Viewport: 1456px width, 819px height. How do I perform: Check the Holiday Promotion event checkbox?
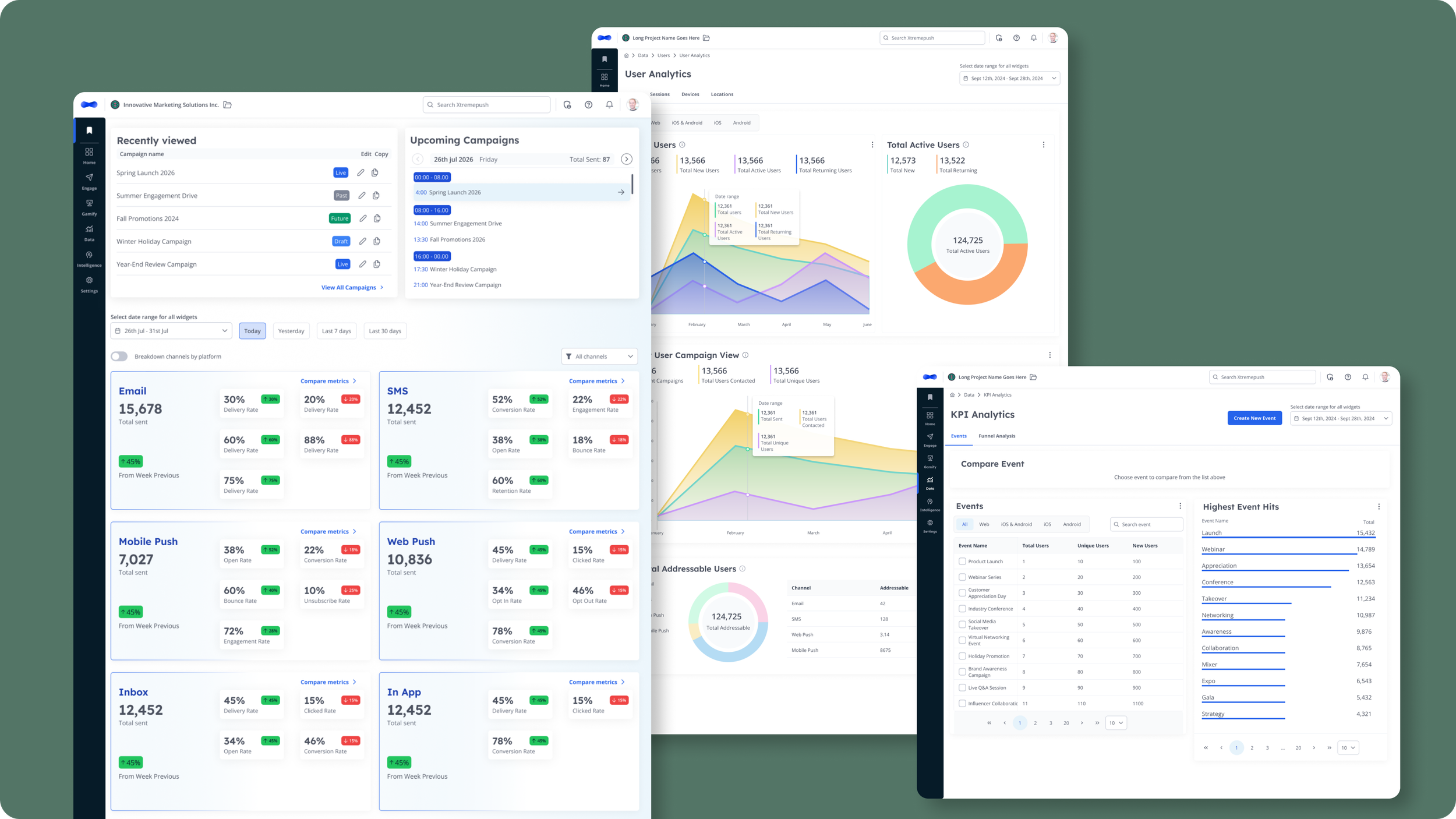pyautogui.click(x=962, y=656)
